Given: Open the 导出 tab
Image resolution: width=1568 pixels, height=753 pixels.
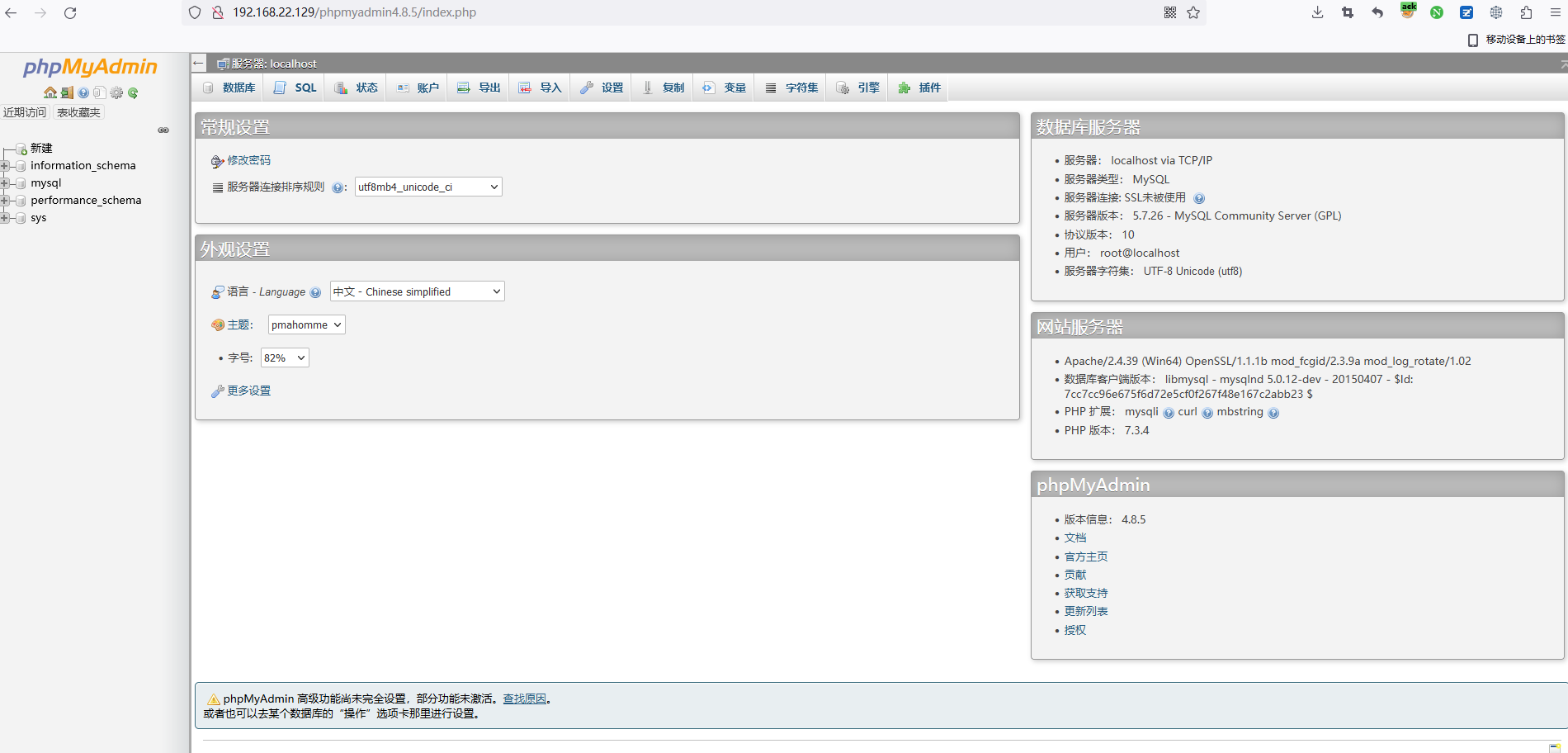Looking at the screenshot, I should [x=479, y=88].
